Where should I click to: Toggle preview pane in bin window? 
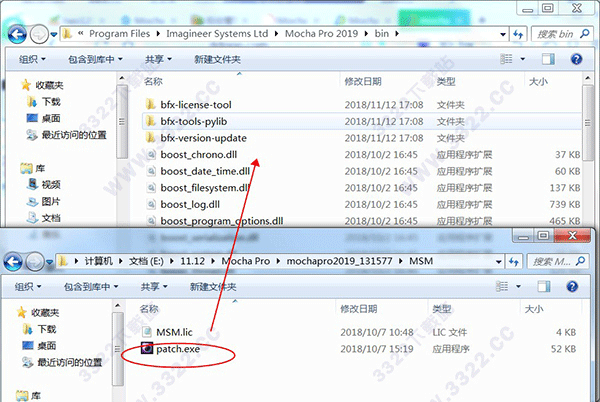[548, 59]
